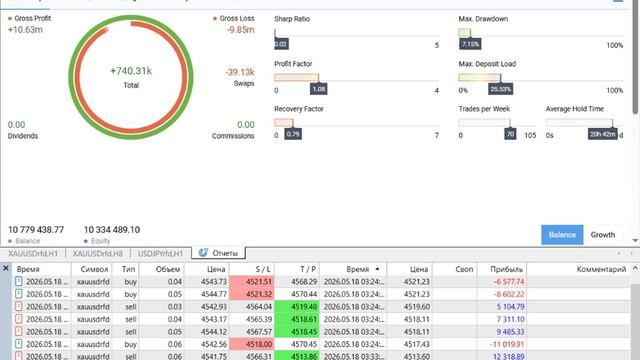Open the USDJPYrfd,H1 chart tab
The height and width of the screenshot is (360, 640).
[160, 253]
